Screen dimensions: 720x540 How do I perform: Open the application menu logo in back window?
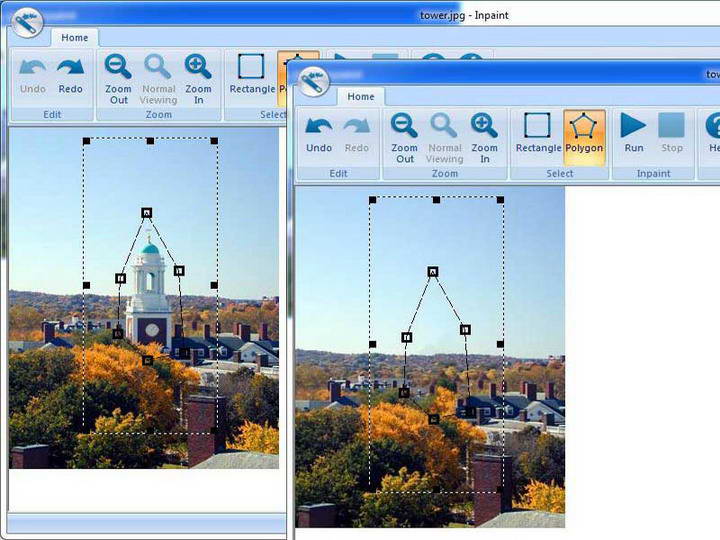(x=27, y=20)
